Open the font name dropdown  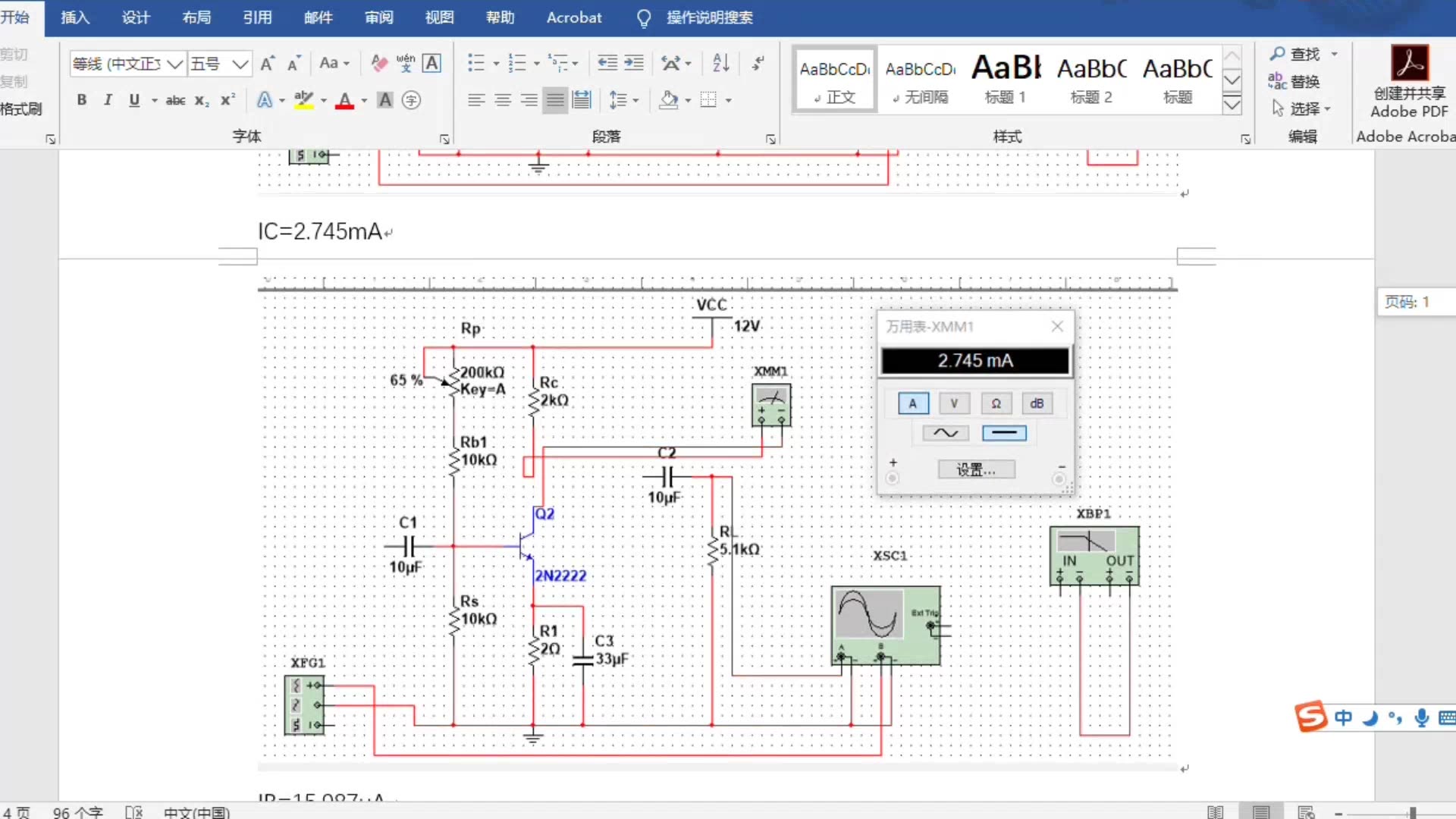click(x=175, y=64)
